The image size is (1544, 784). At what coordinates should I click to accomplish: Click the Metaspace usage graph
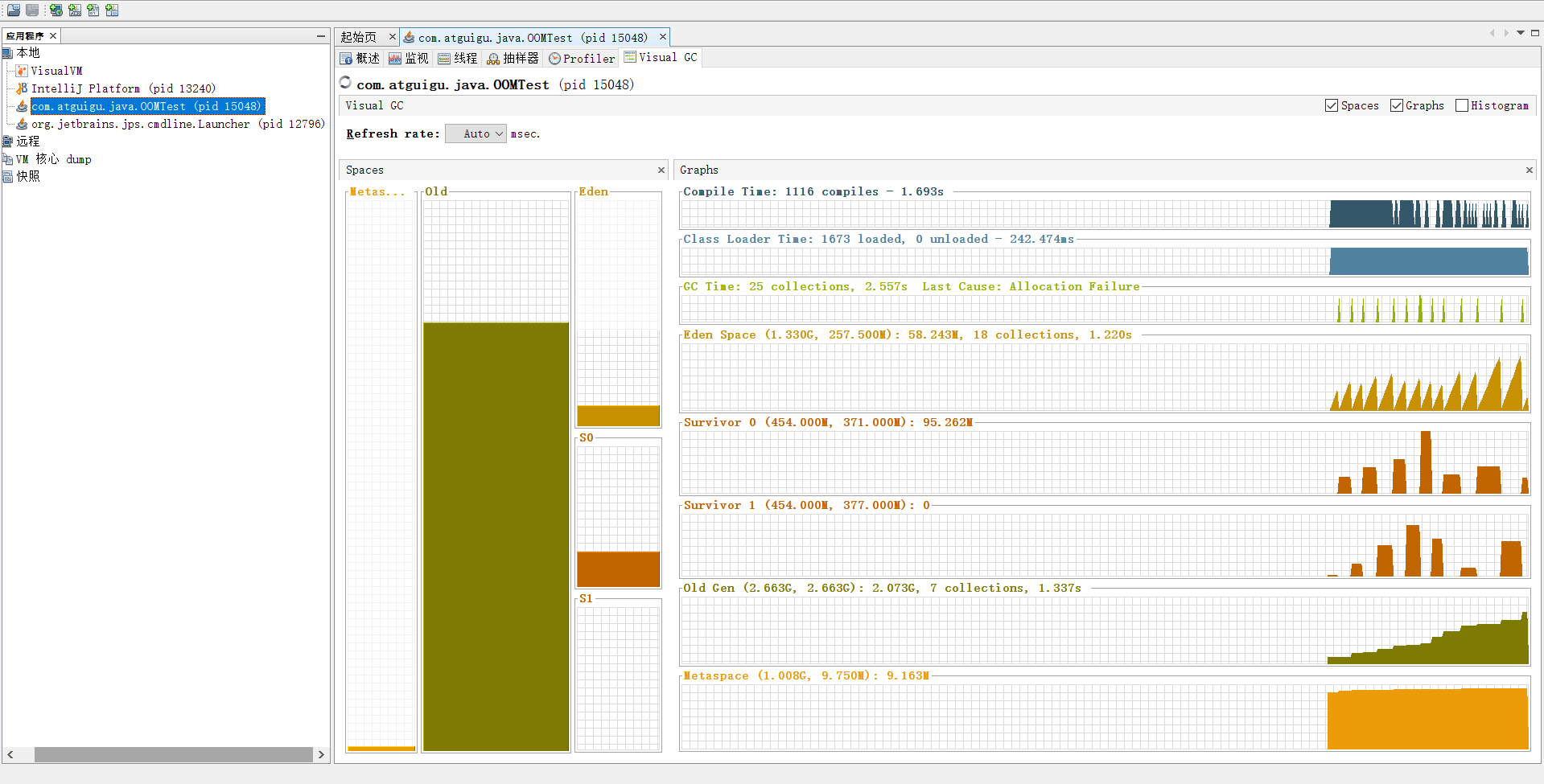[1105, 717]
